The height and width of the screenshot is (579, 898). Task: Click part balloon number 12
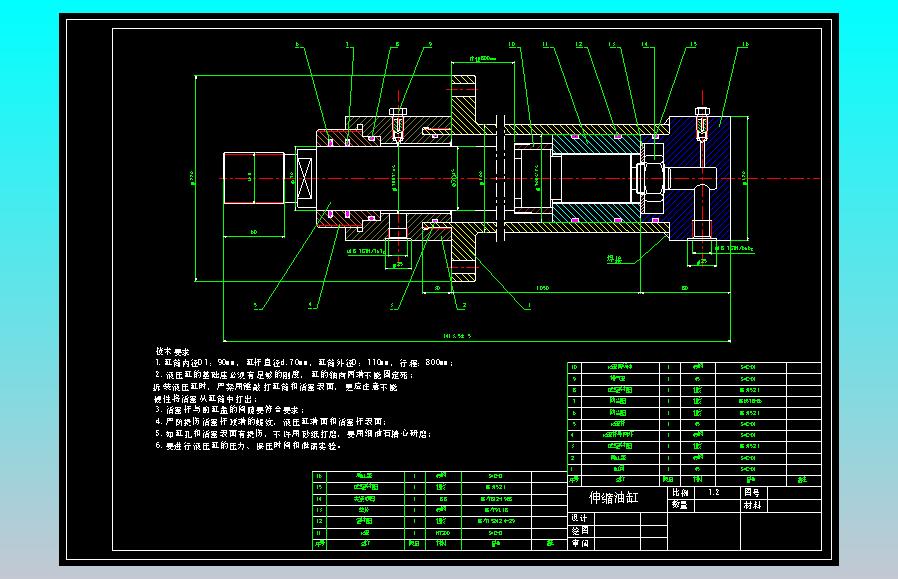click(579, 44)
